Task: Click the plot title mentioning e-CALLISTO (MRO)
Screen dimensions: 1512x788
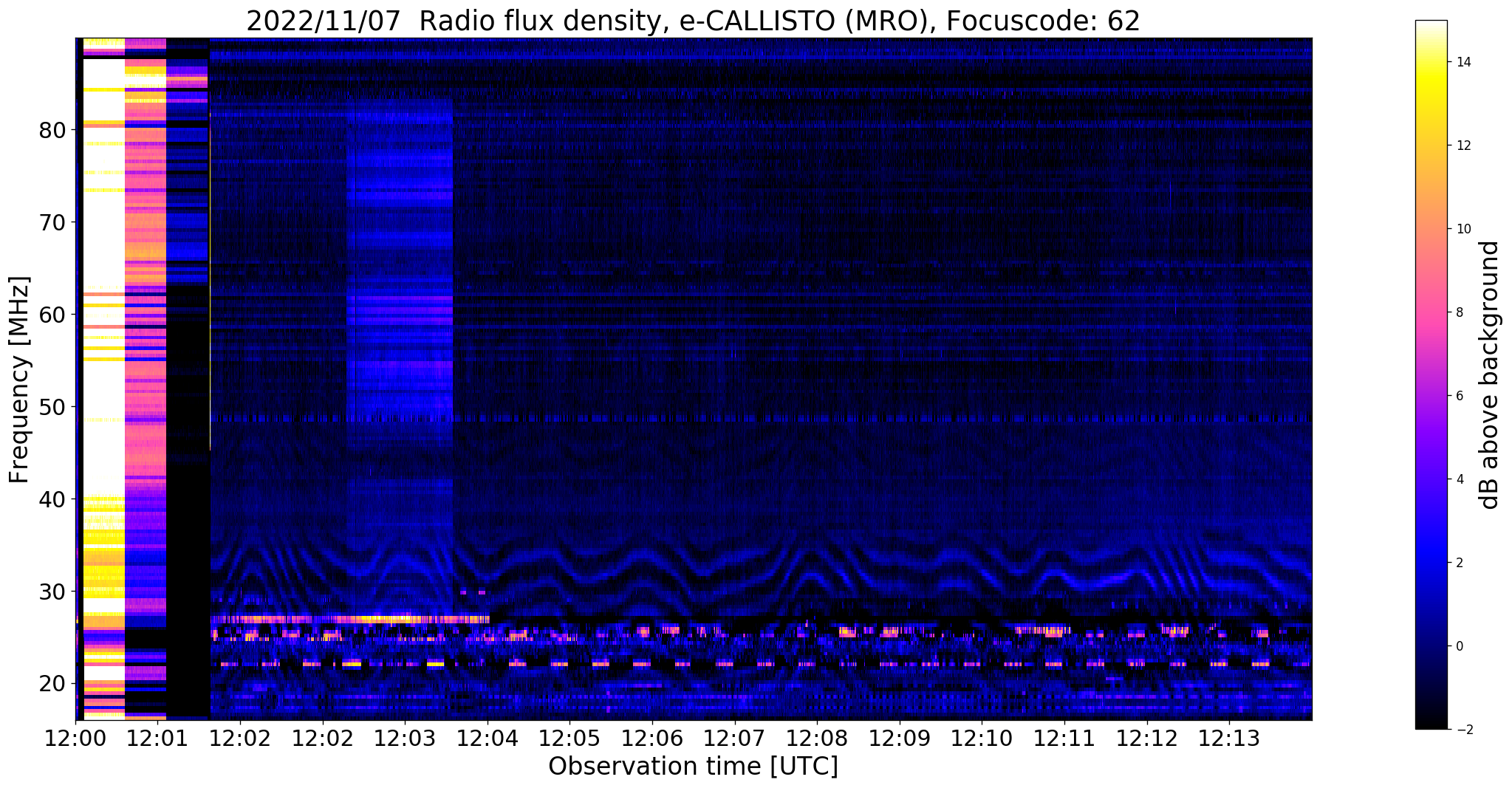Action: pyautogui.click(x=693, y=21)
